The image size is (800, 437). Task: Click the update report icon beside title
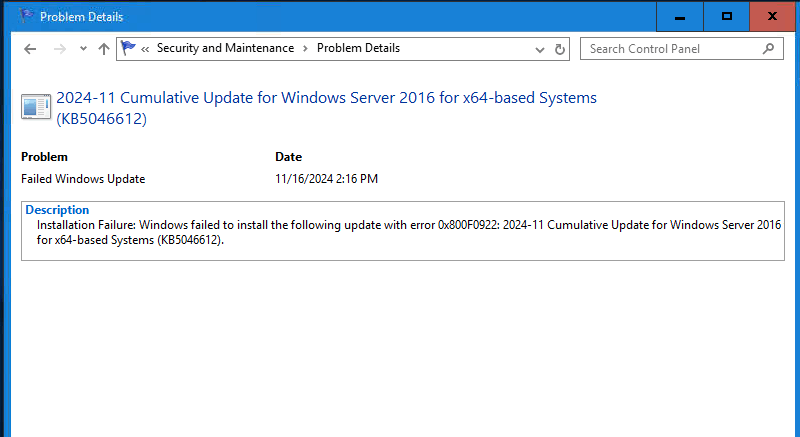click(36, 107)
